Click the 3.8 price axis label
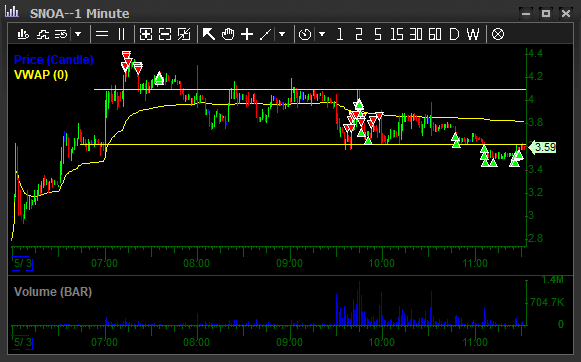The width and height of the screenshot is (581, 362). click(x=536, y=122)
